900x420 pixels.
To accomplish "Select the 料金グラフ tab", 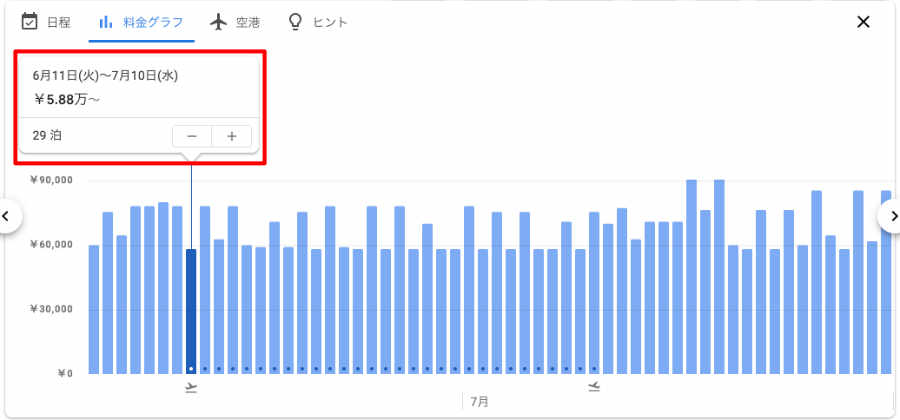I will pos(141,22).
